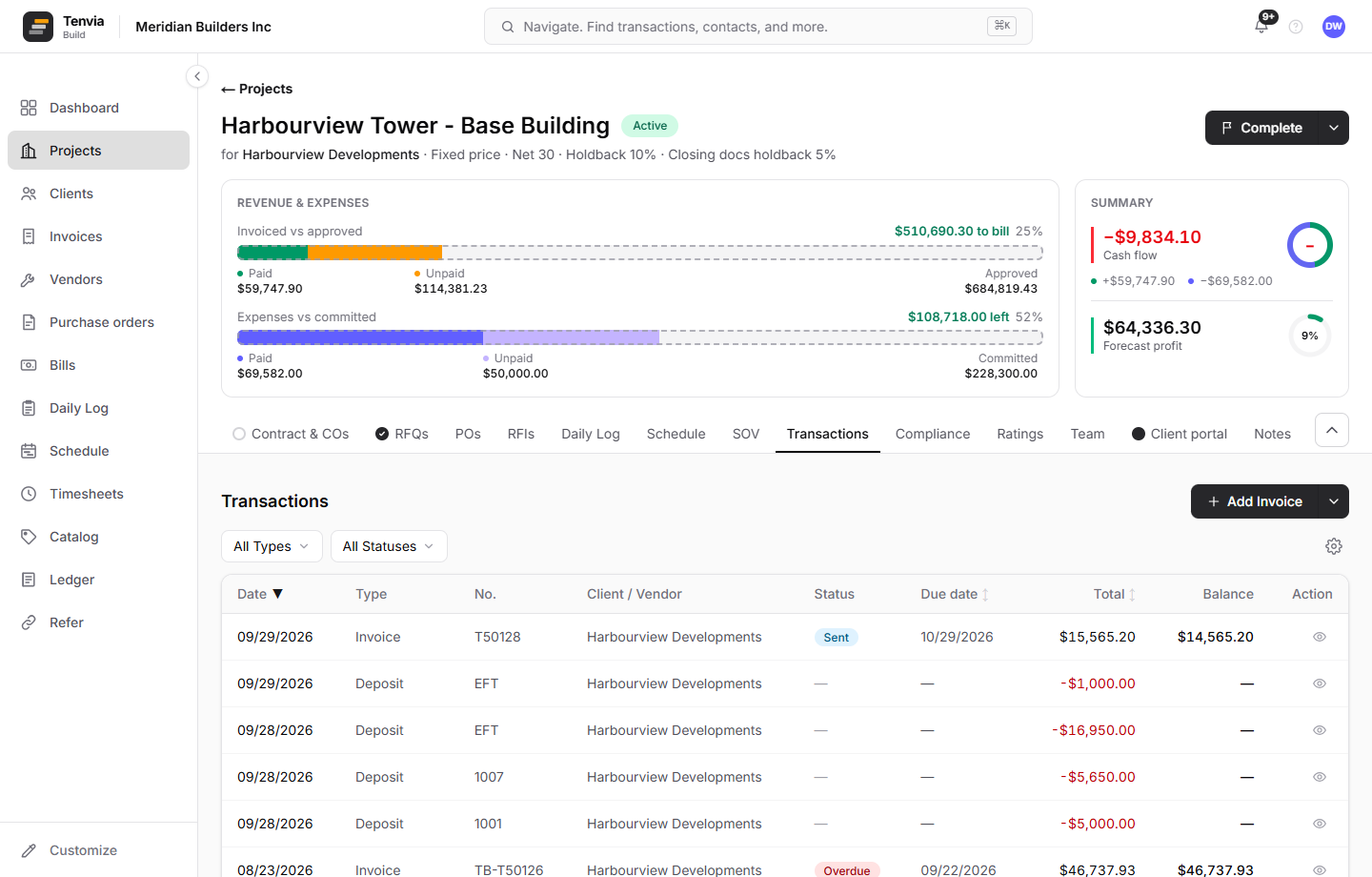1372x877 pixels.
Task: Click the Invoices document icon
Action: tap(29, 236)
